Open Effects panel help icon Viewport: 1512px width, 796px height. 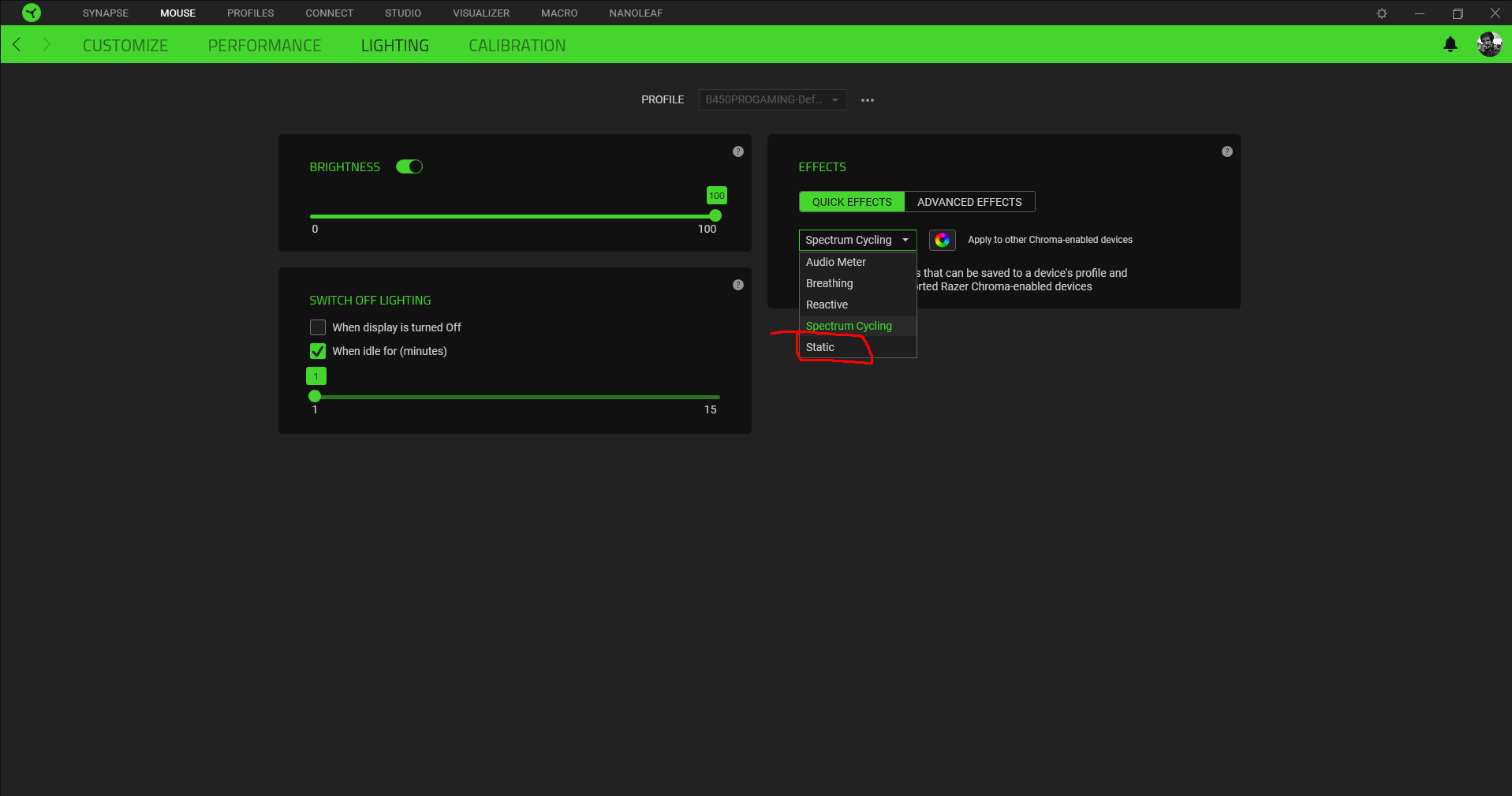(x=1227, y=151)
